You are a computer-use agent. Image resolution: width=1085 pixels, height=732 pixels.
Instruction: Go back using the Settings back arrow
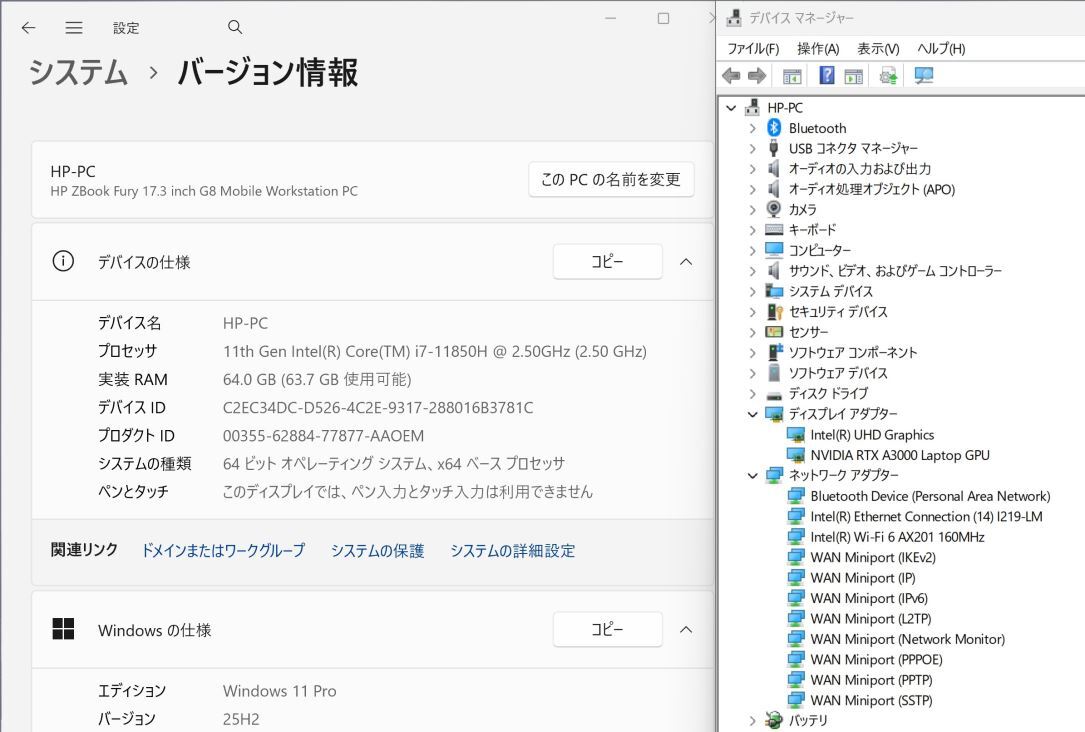(29, 27)
